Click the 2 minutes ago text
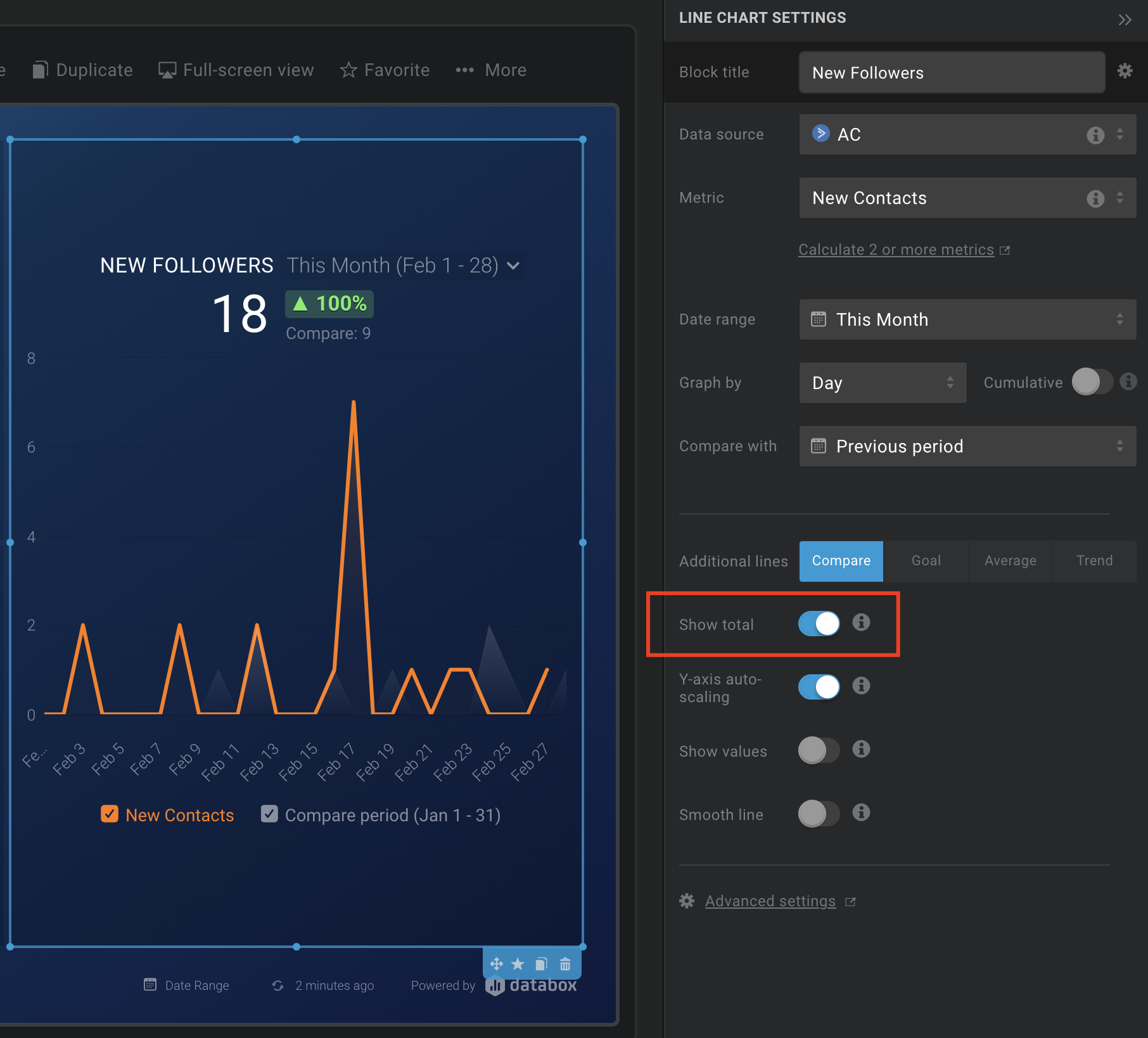Viewport: 1148px width, 1038px height. (x=335, y=985)
